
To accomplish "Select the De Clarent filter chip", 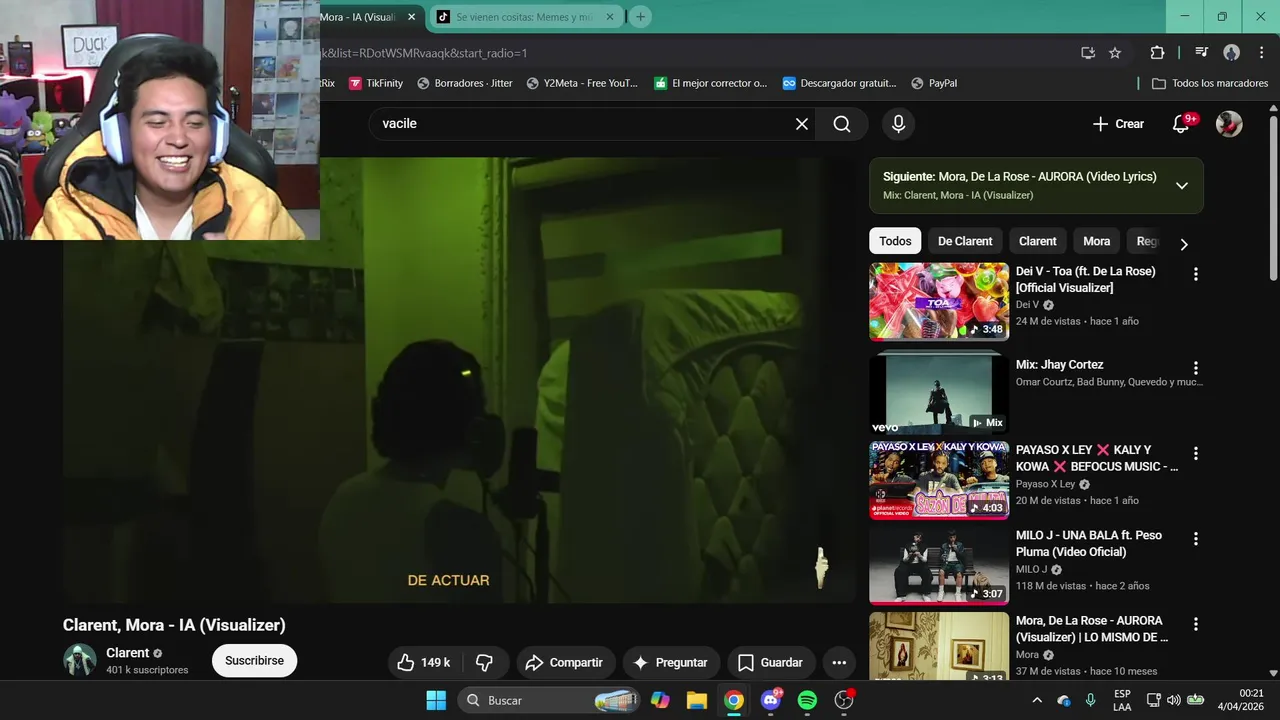I will [x=965, y=241].
